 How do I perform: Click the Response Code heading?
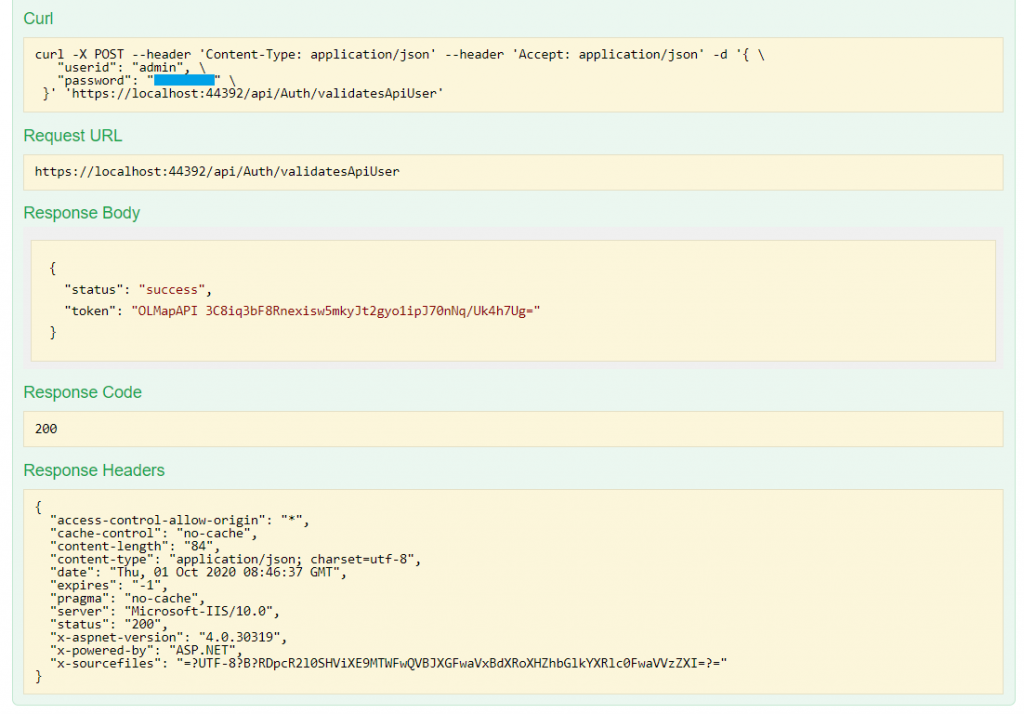point(82,392)
